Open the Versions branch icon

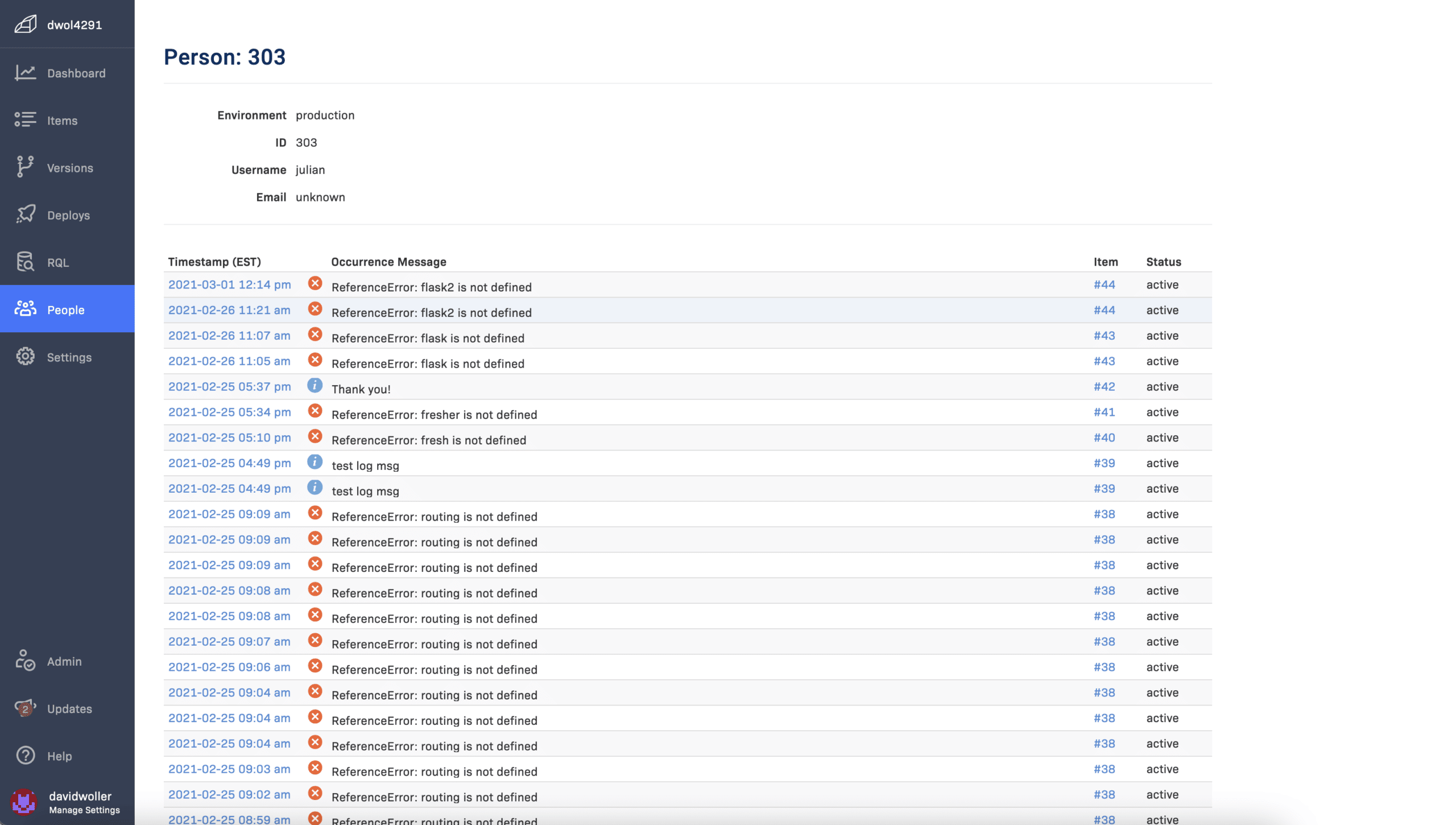[25, 167]
